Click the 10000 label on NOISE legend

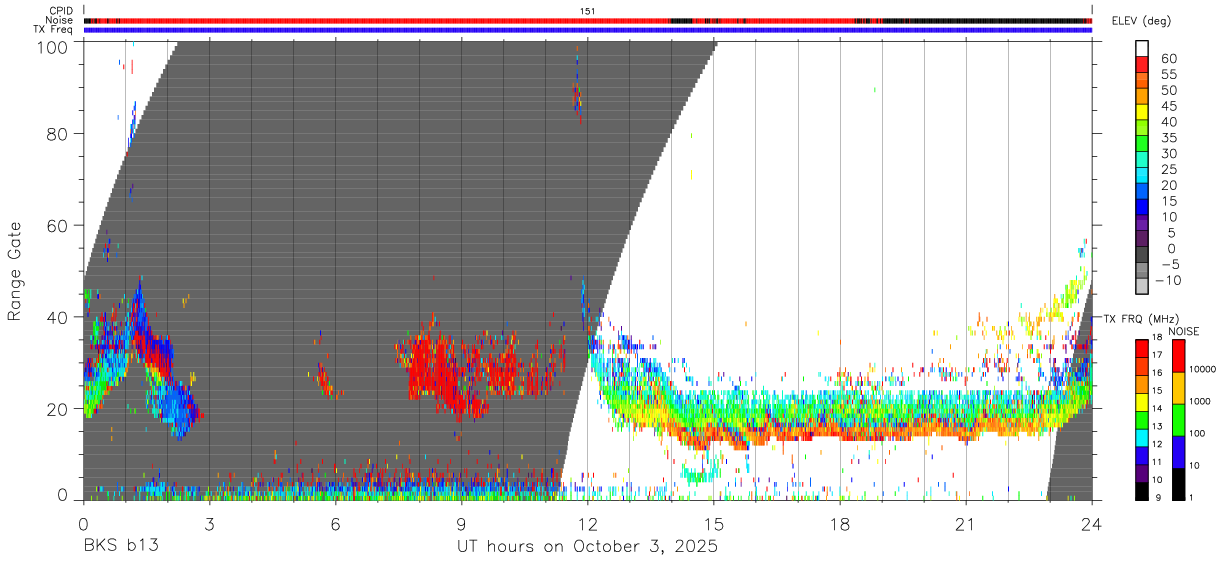(x=1204, y=371)
